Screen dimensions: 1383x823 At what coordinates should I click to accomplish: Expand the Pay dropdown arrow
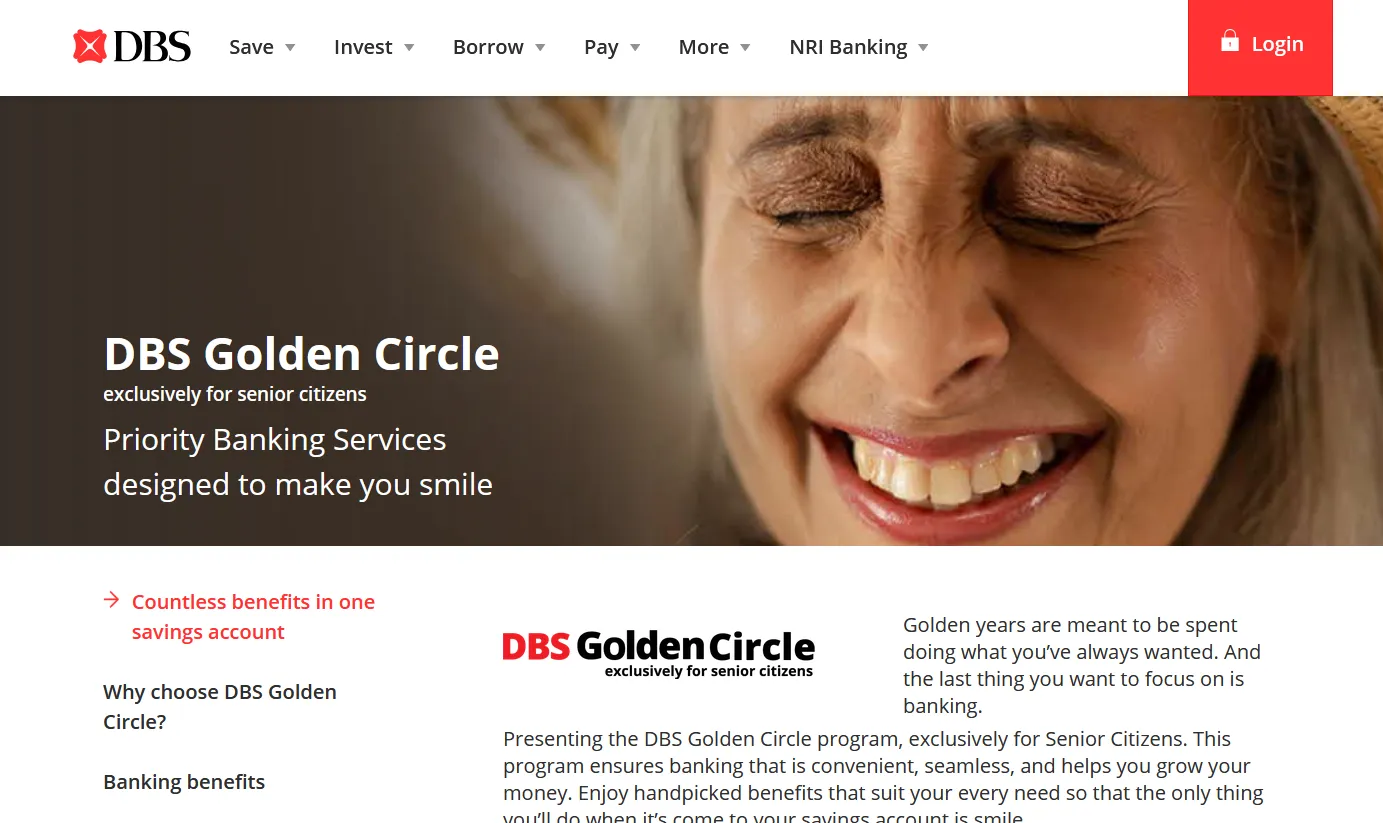pos(635,47)
